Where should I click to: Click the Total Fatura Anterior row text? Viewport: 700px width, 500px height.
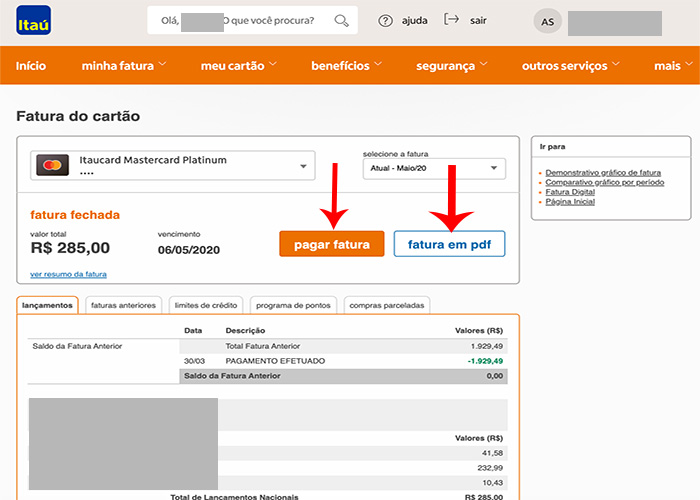[262, 346]
